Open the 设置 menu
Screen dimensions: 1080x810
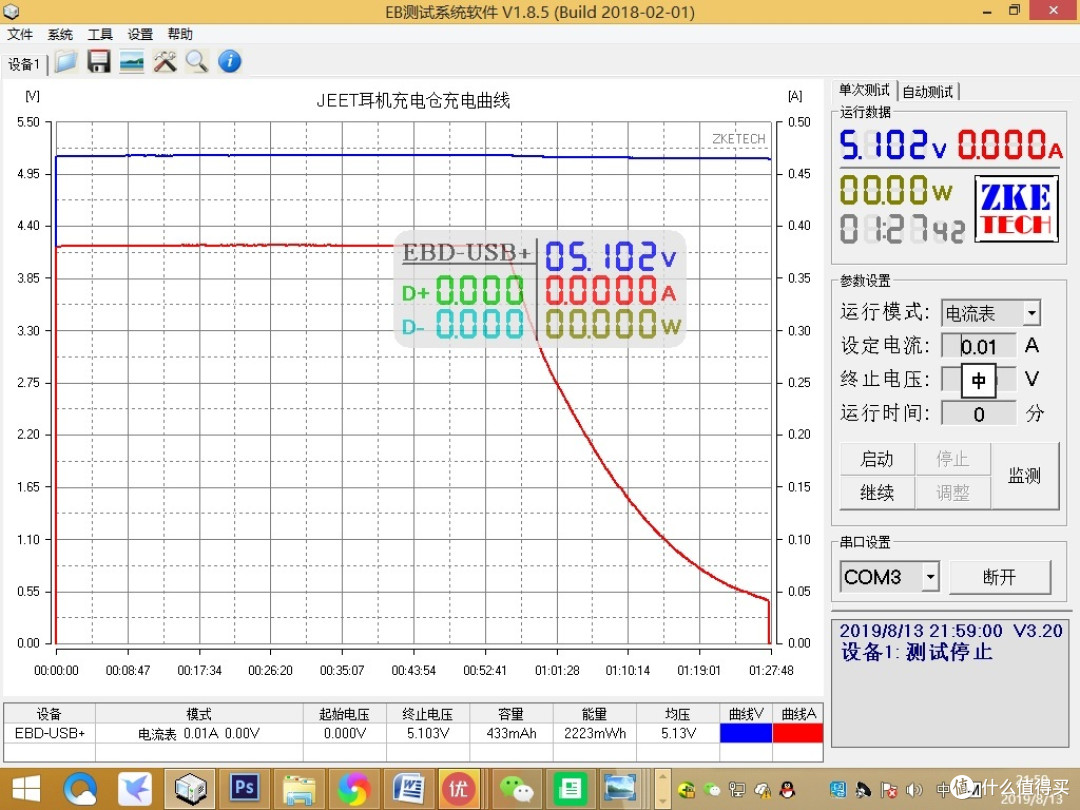tap(140, 34)
